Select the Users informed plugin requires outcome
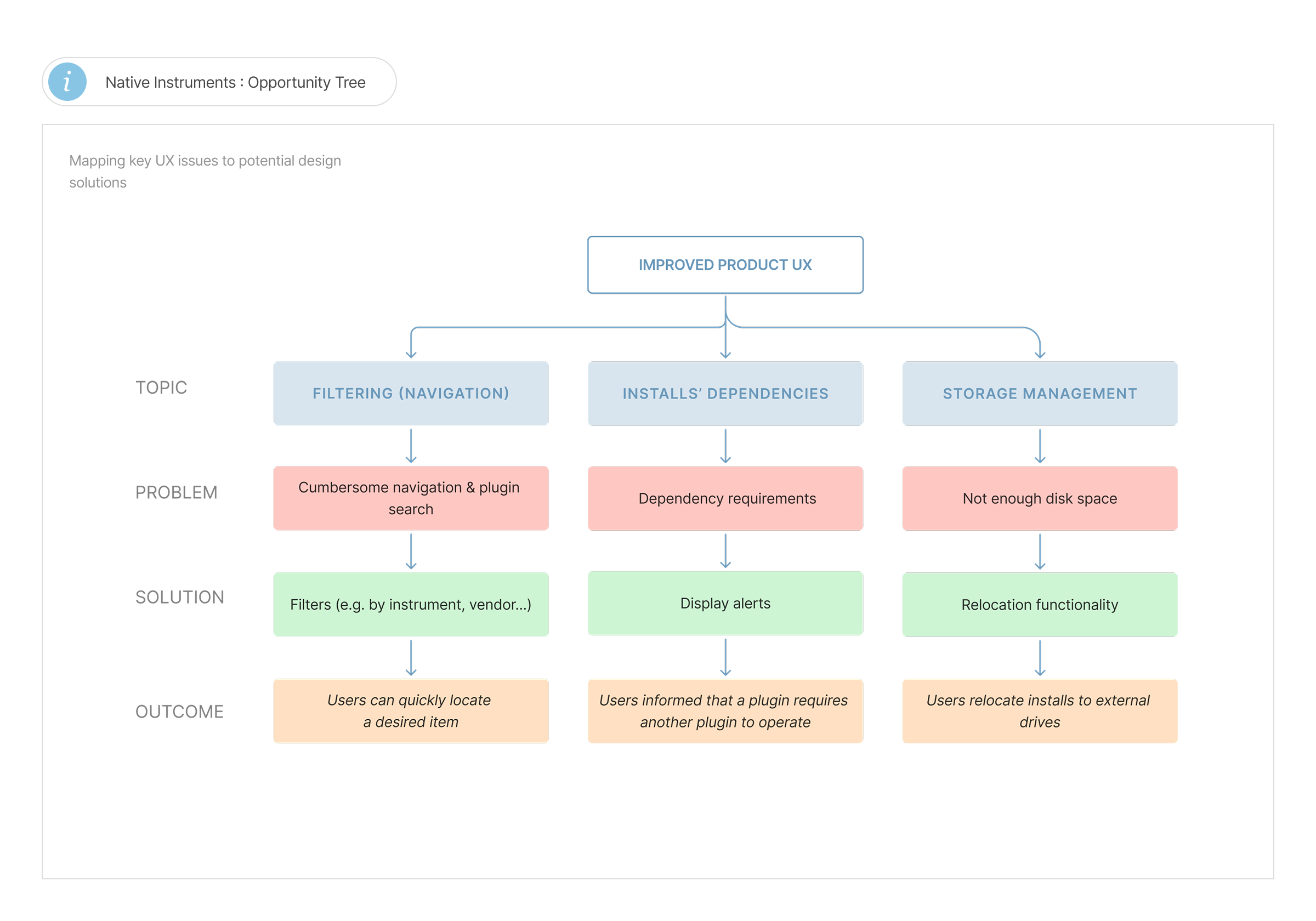This screenshot has width=1316, height=921. (x=725, y=711)
